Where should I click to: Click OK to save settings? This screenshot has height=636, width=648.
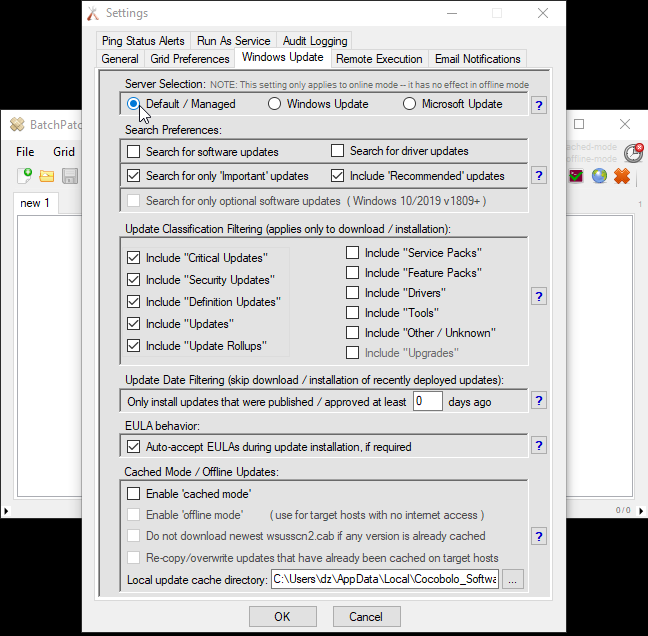click(283, 617)
